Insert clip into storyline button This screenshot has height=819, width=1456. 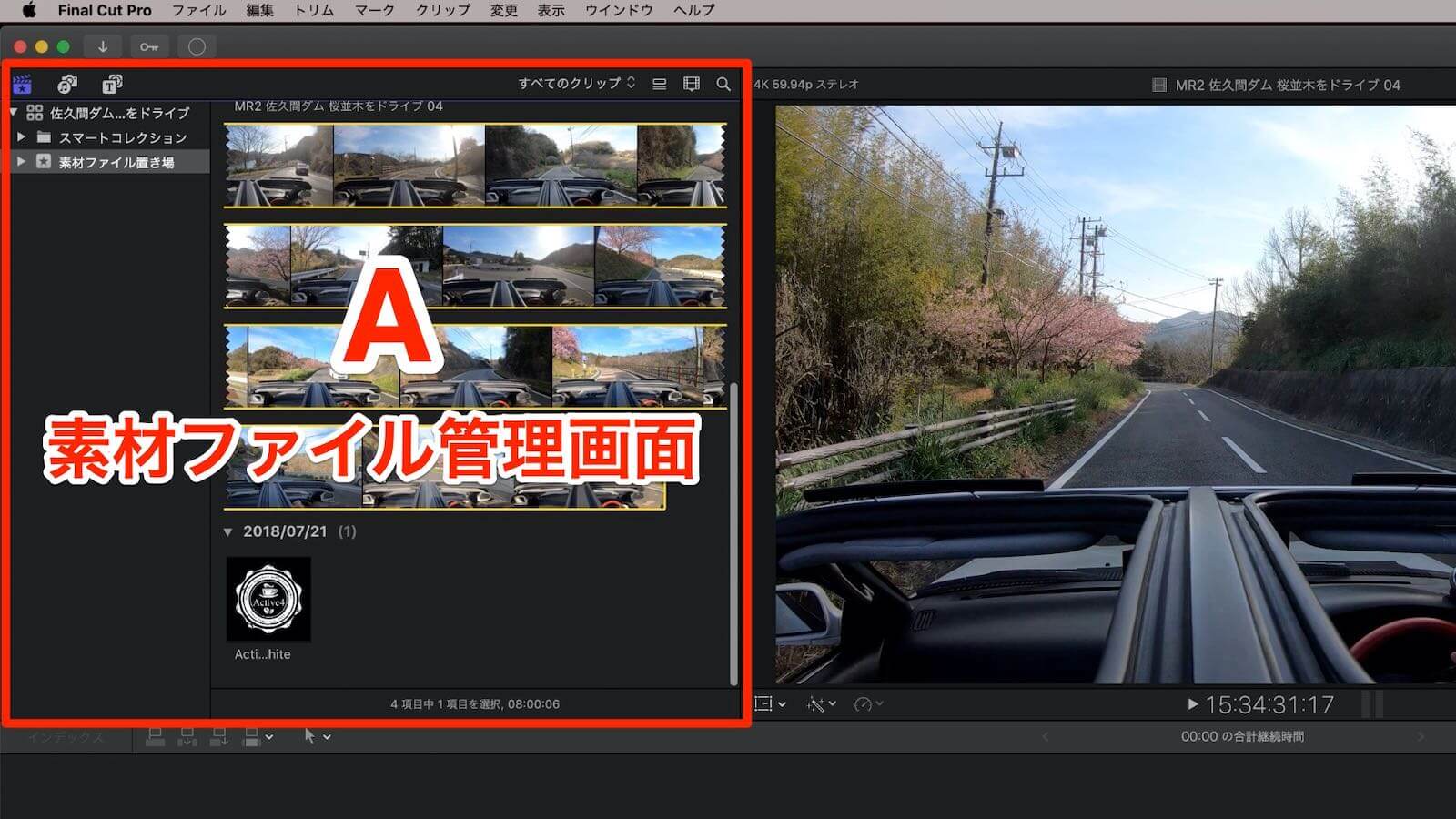point(187,736)
